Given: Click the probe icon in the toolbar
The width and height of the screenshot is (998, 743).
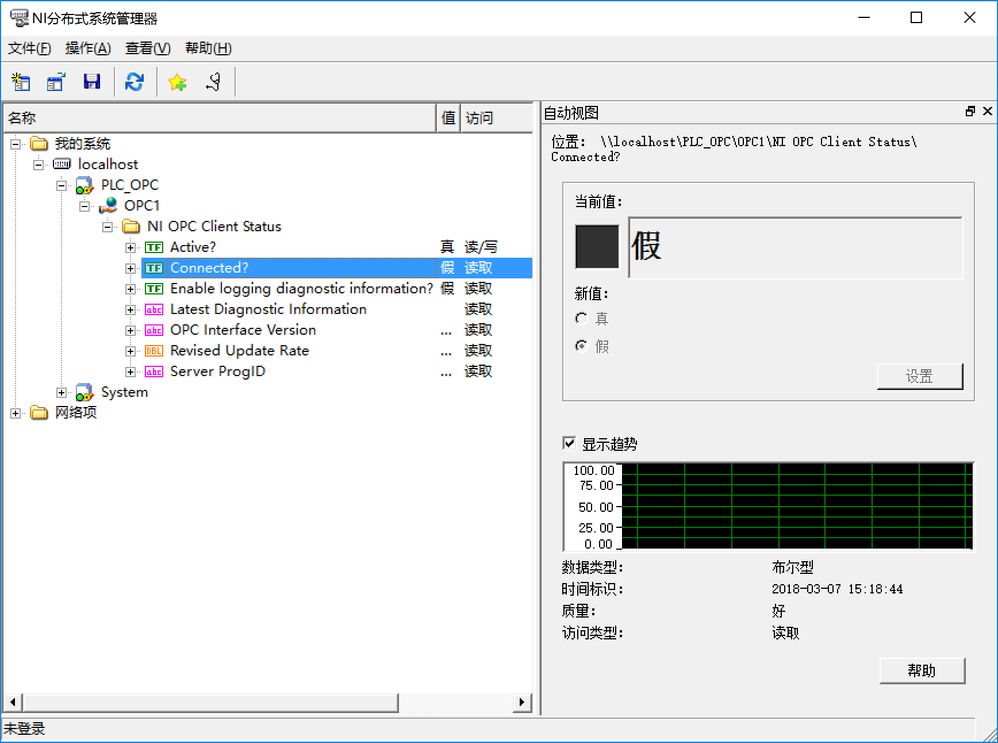Looking at the screenshot, I should tap(214, 81).
